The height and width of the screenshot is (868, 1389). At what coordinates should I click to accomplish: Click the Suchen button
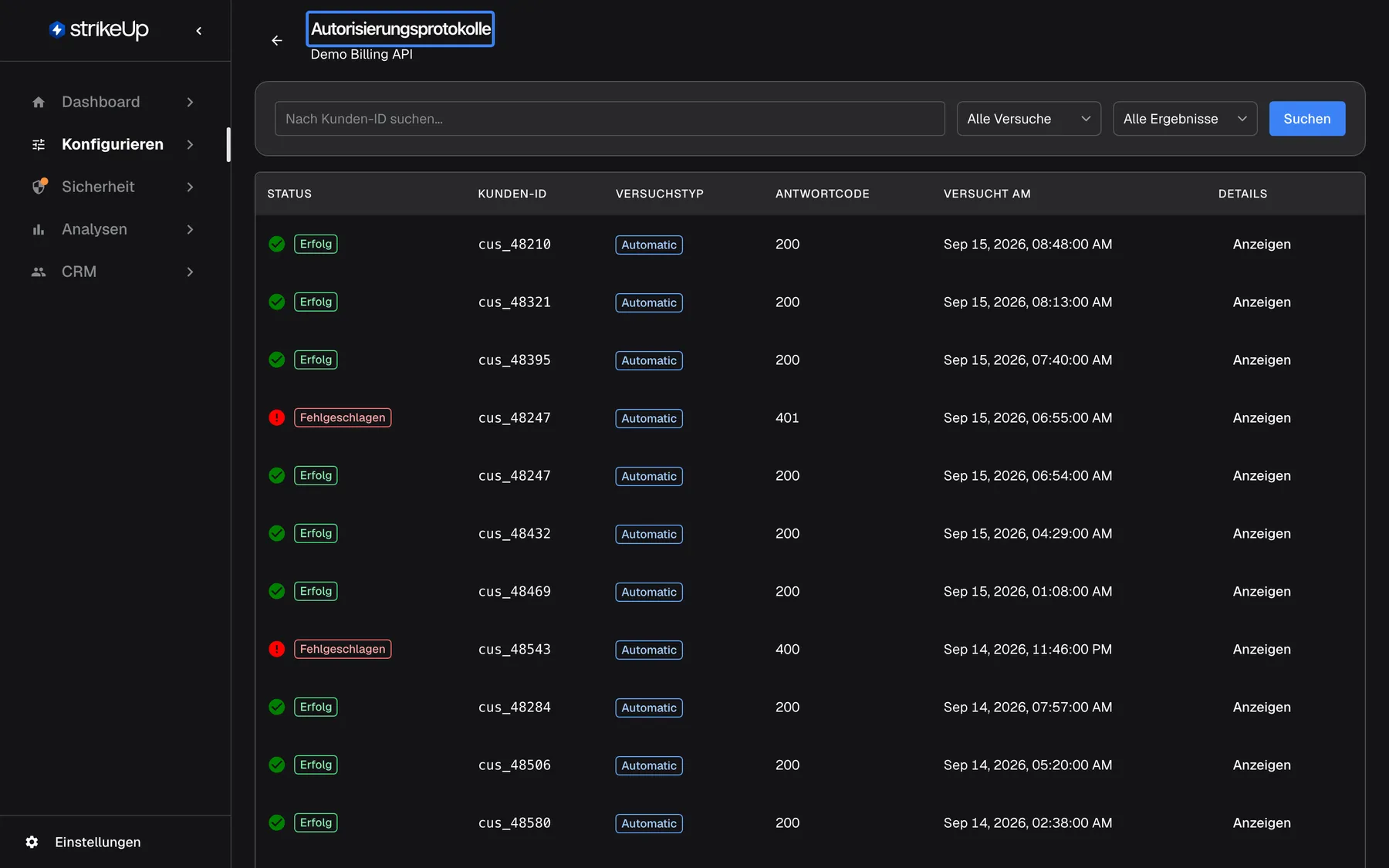[1306, 119]
